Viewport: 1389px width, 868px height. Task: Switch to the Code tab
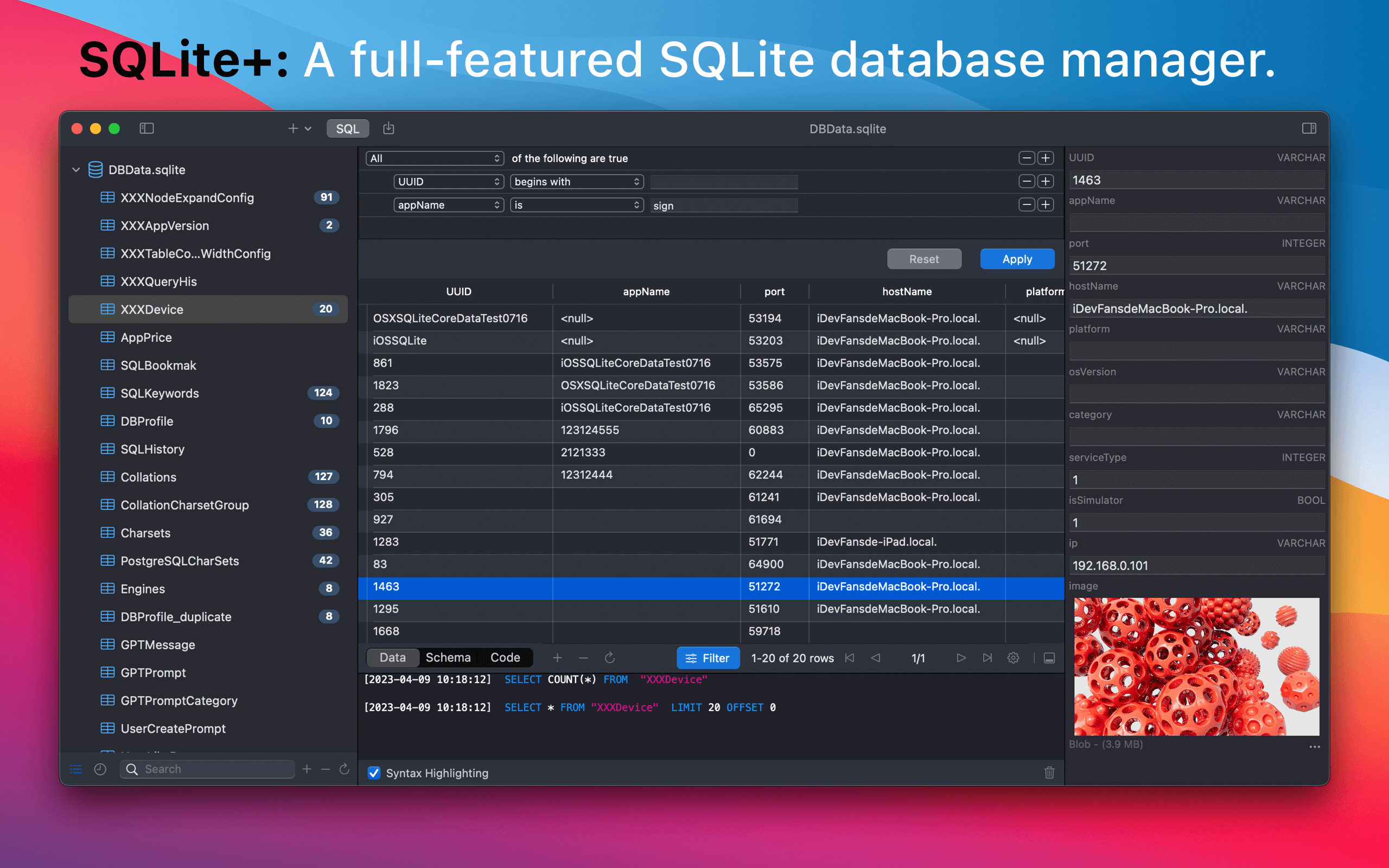(x=505, y=658)
